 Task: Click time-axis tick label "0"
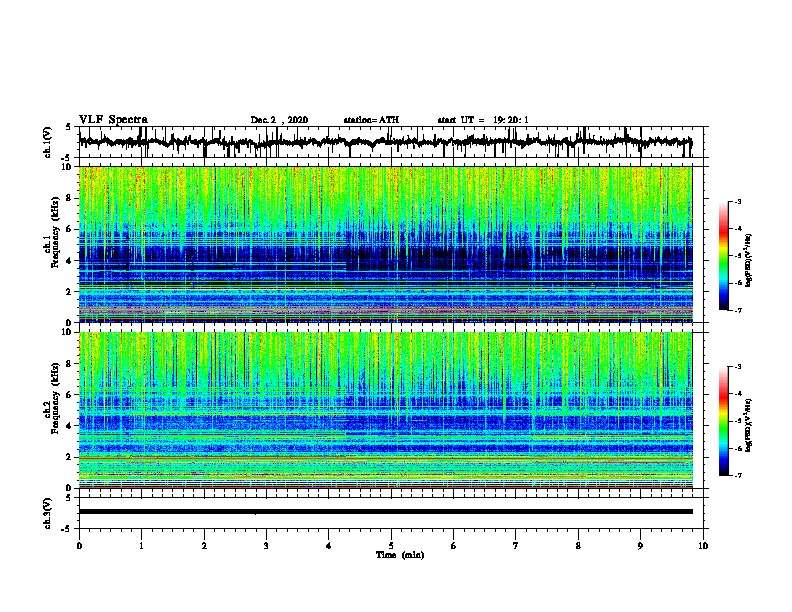[79, 546]
